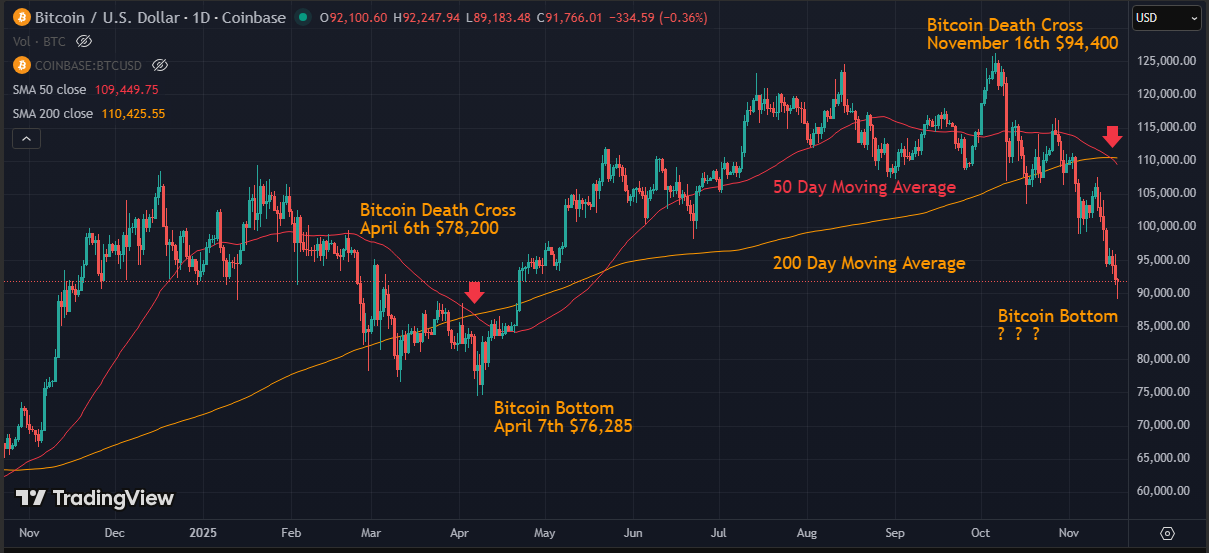Image resolution: width=1209 pixels, height=553 pixels.
Task: Click the 60,000.00 price axis label
Action: pyautogui.click(x=1164, y=491)
